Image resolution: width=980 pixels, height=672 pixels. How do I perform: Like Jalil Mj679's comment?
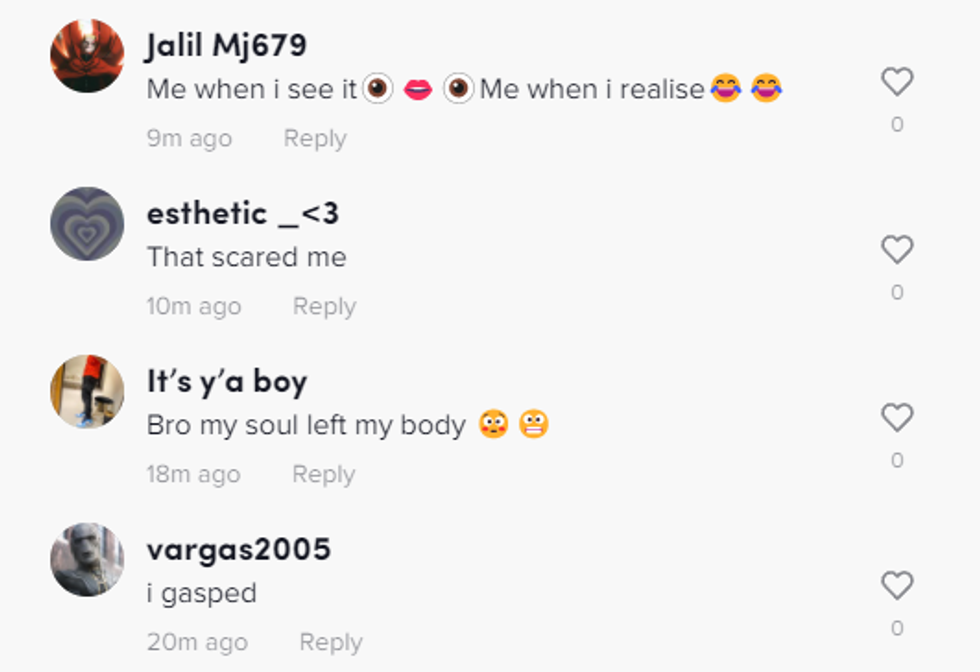[x=897, y=81]
